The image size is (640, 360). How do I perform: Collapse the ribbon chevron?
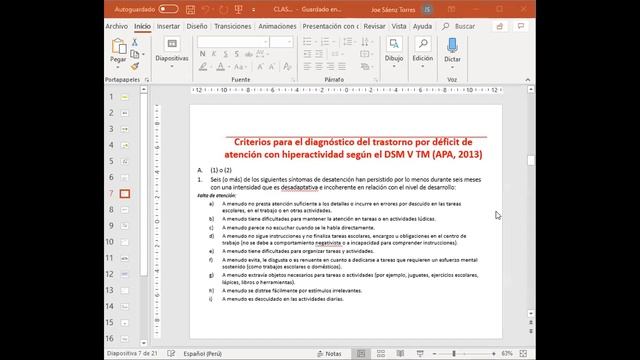tap(528, 80)
